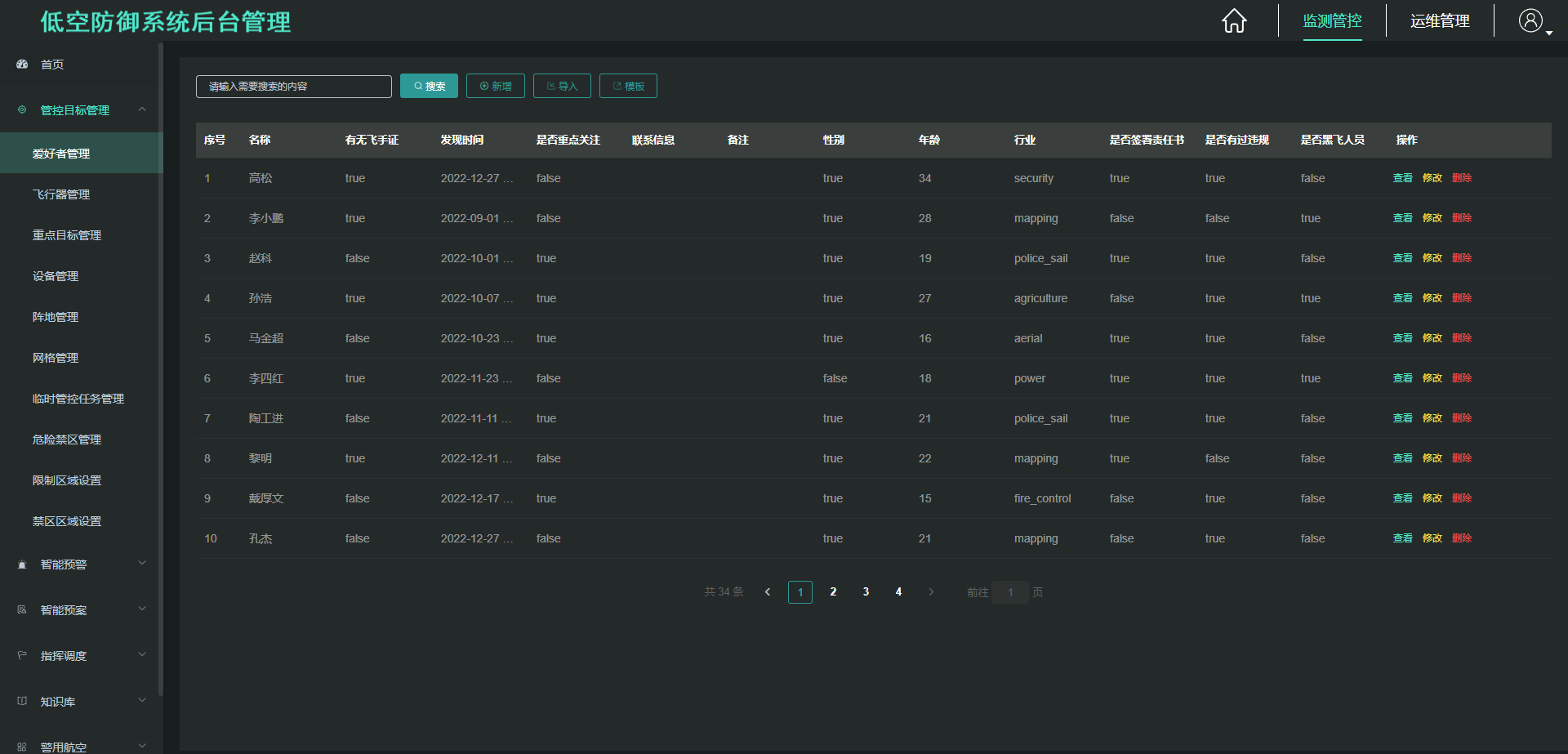
Task: Expand the 警用航空 menu chevron
Action: click(142, 745)
